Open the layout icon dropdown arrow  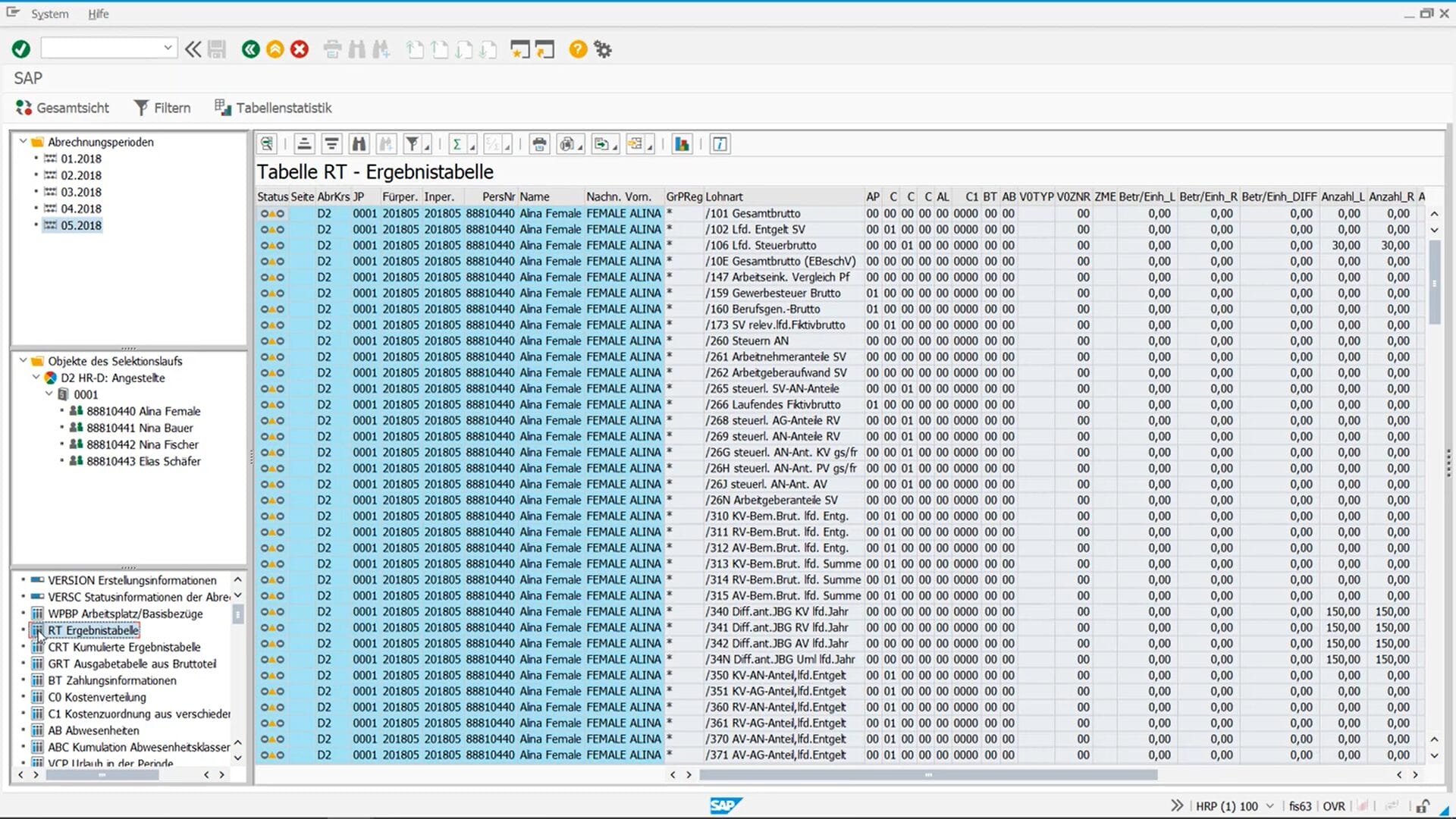tap(651, 147)
